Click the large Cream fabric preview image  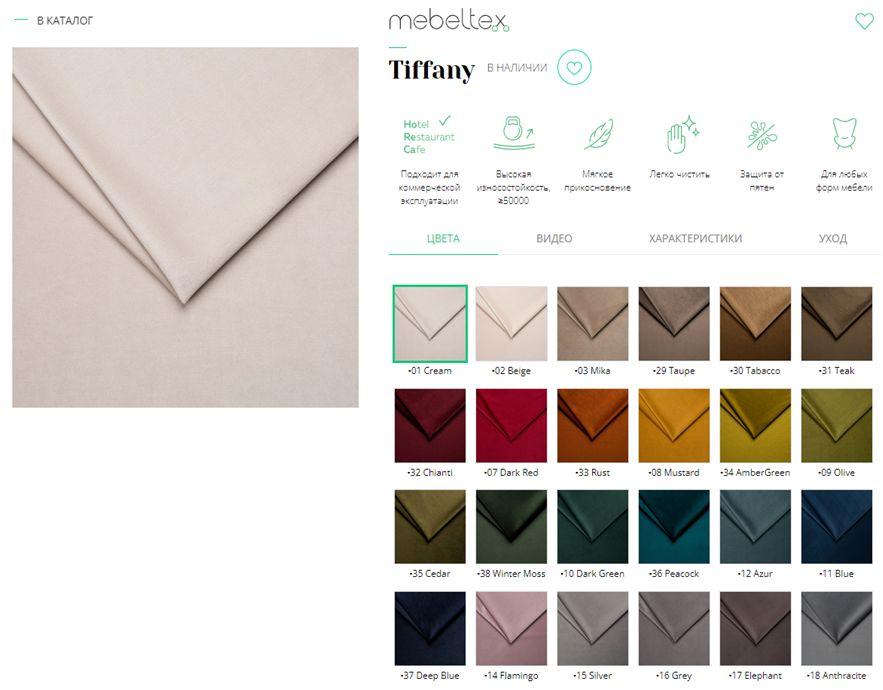coord(185,228)
